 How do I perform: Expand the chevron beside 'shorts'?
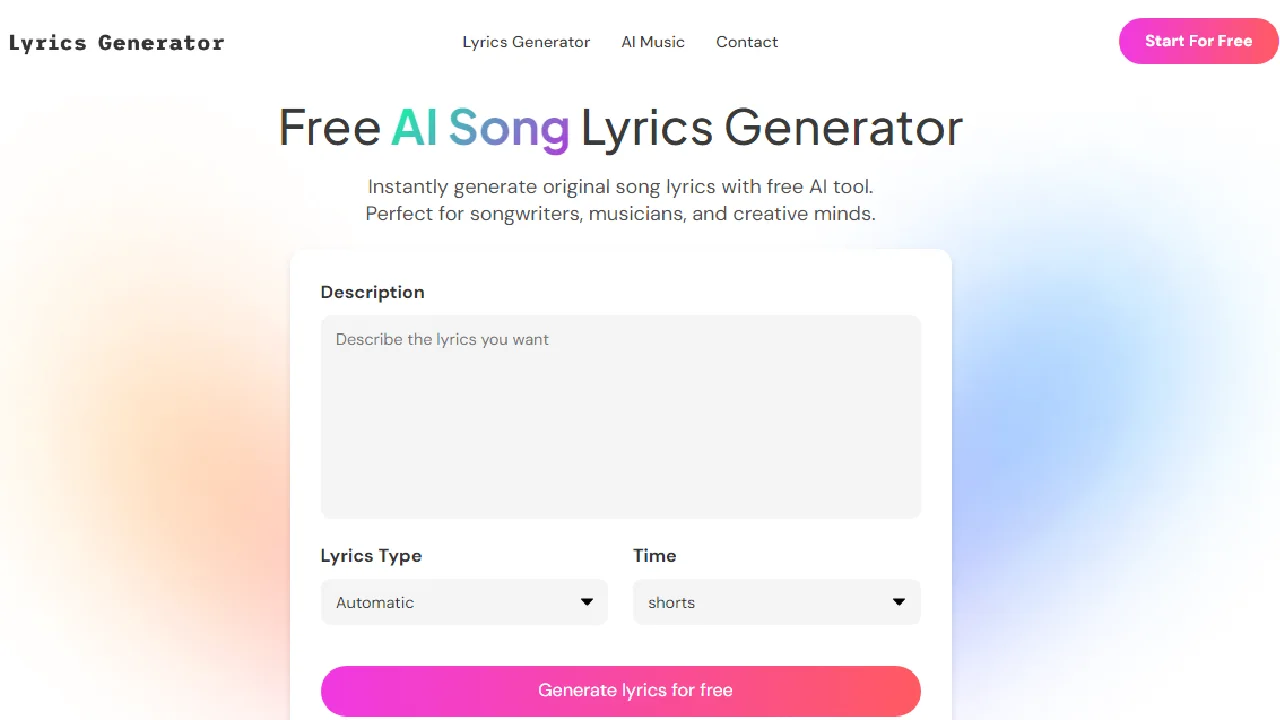click(899, 602)
